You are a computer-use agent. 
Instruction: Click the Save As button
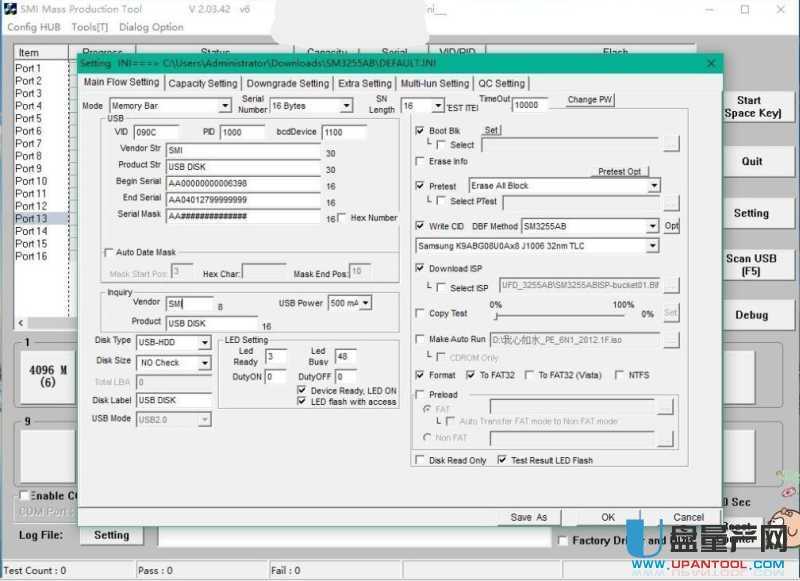click(x=529, y=517)
